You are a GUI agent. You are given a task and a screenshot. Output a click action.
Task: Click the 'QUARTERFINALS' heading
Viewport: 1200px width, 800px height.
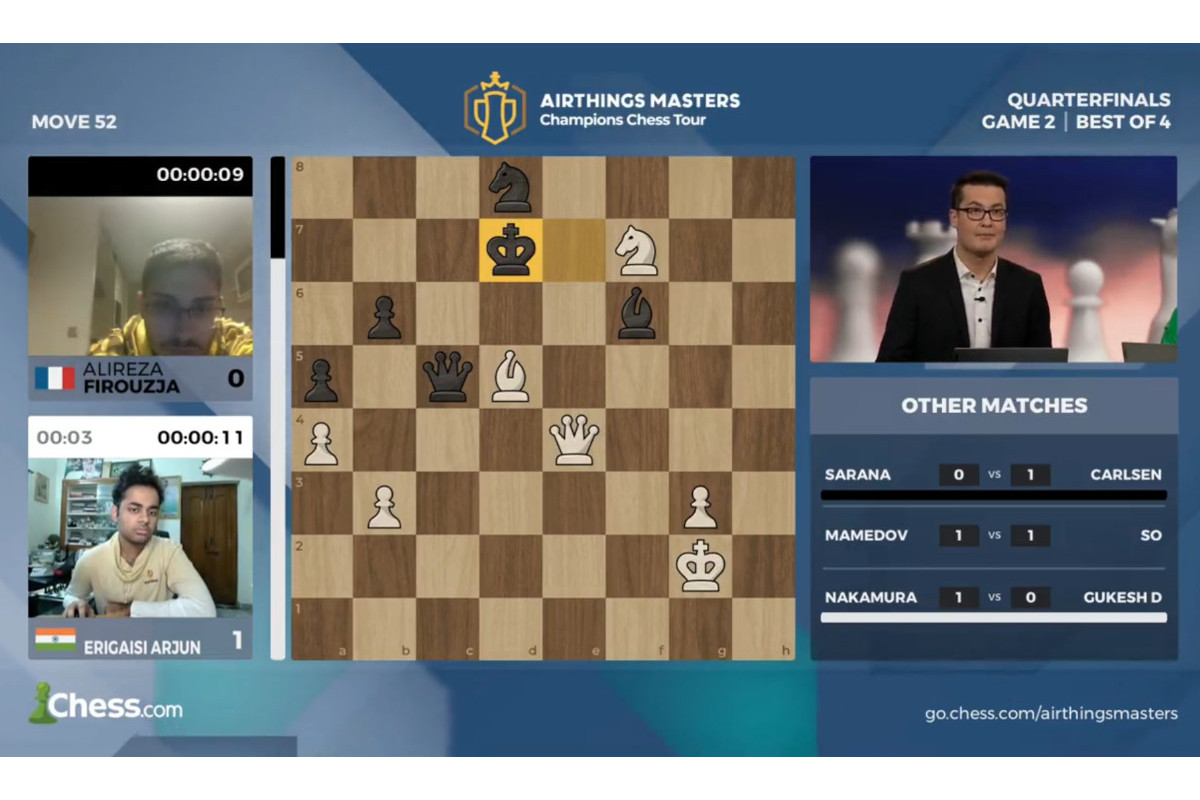coord(1088,100)
